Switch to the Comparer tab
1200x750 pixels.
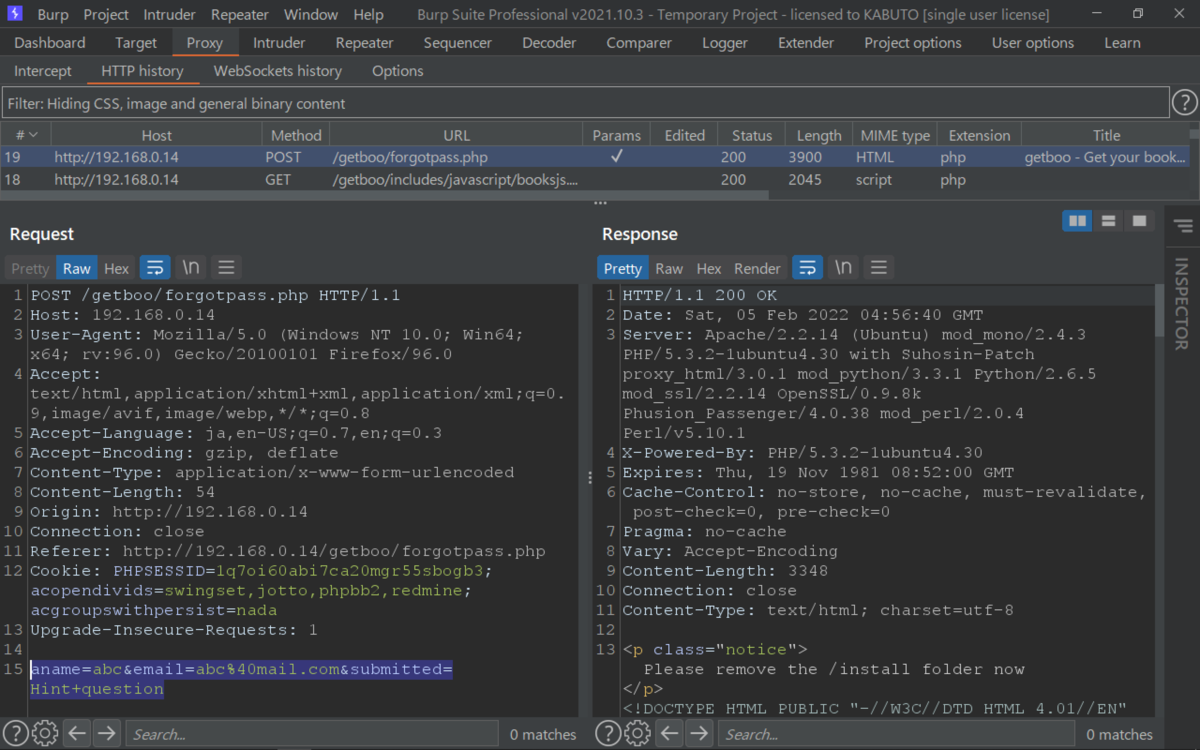639,43
